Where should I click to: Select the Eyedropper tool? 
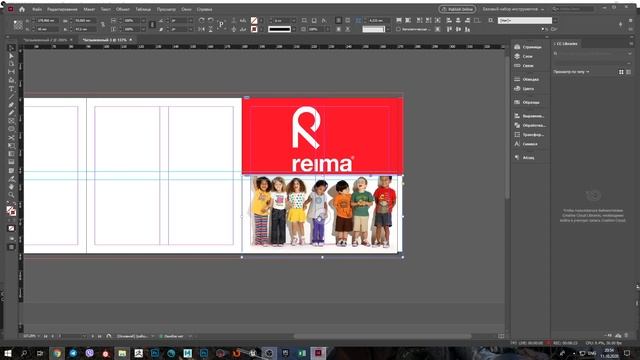tap(11, 179)
